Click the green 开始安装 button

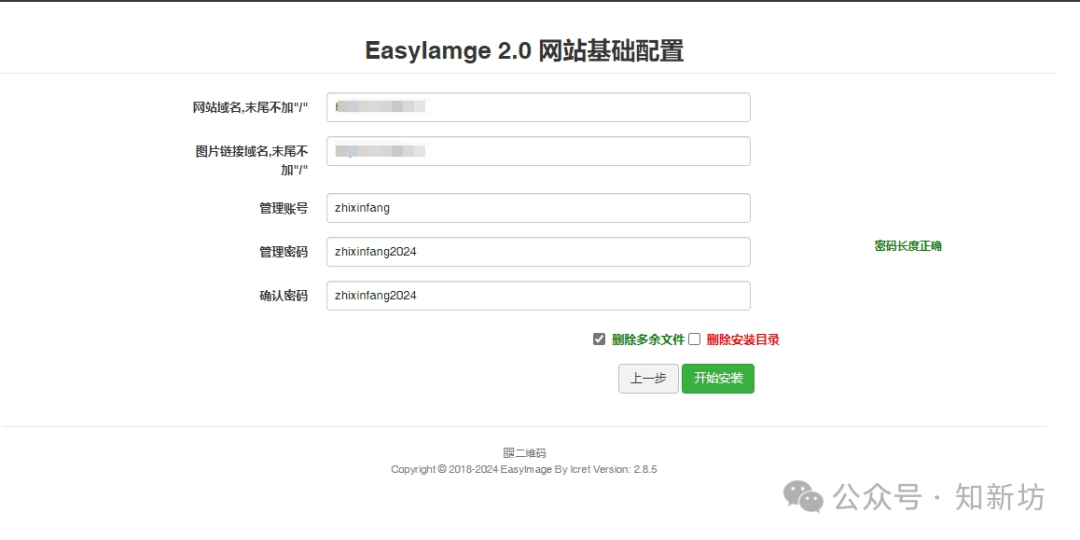click(x=718, y=379)
